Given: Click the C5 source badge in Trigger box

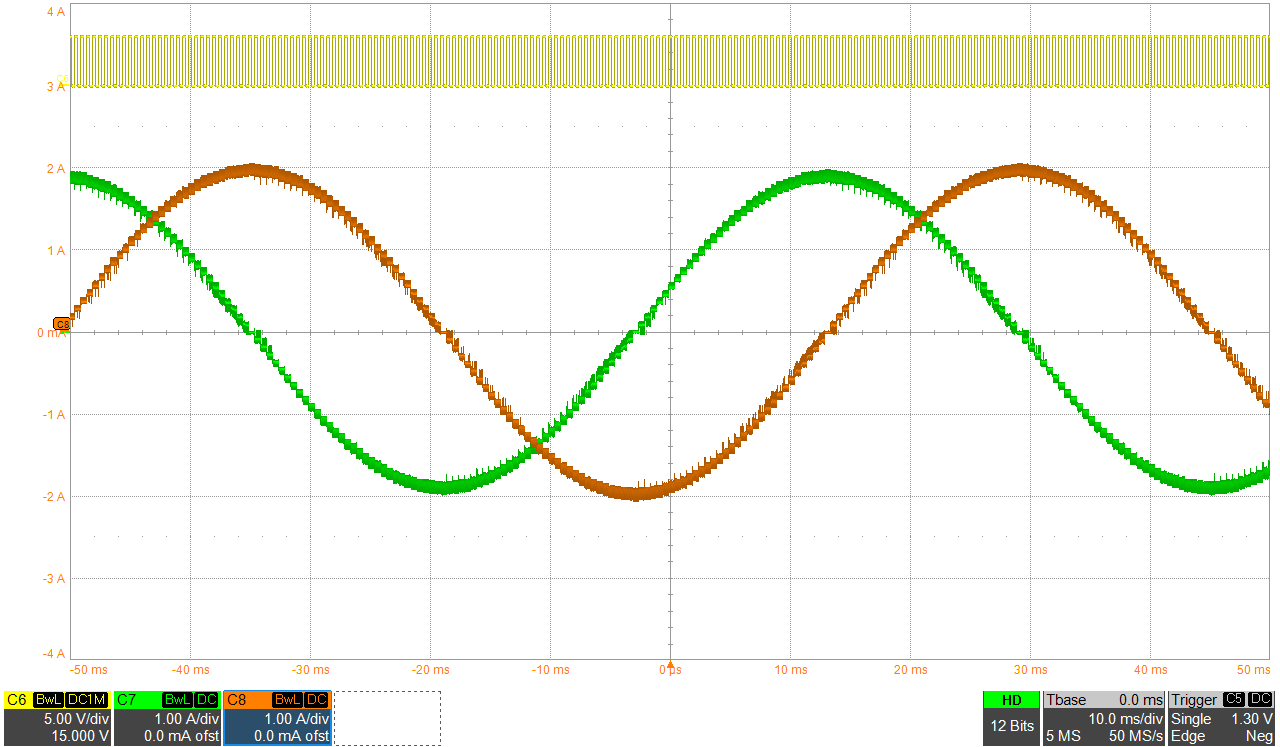Looking at the screenshot, I should pos(1234,700).
